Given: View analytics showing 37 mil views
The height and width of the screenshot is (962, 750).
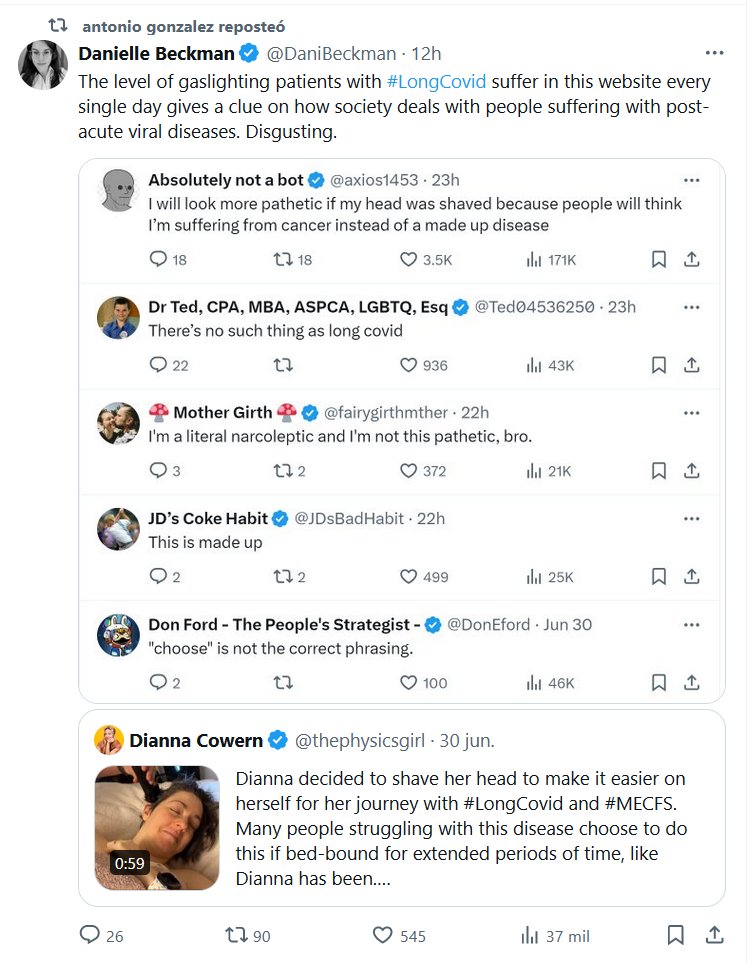Looking at the screenshot, I should (530, 935).
